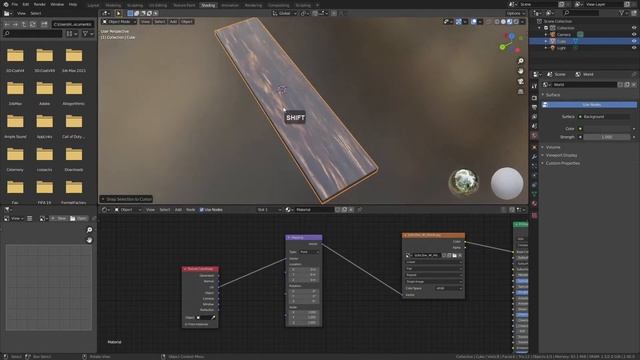Open viewport Options dropdown
Image resolution: width=640 pixels, height=360 pixels.
516,13
